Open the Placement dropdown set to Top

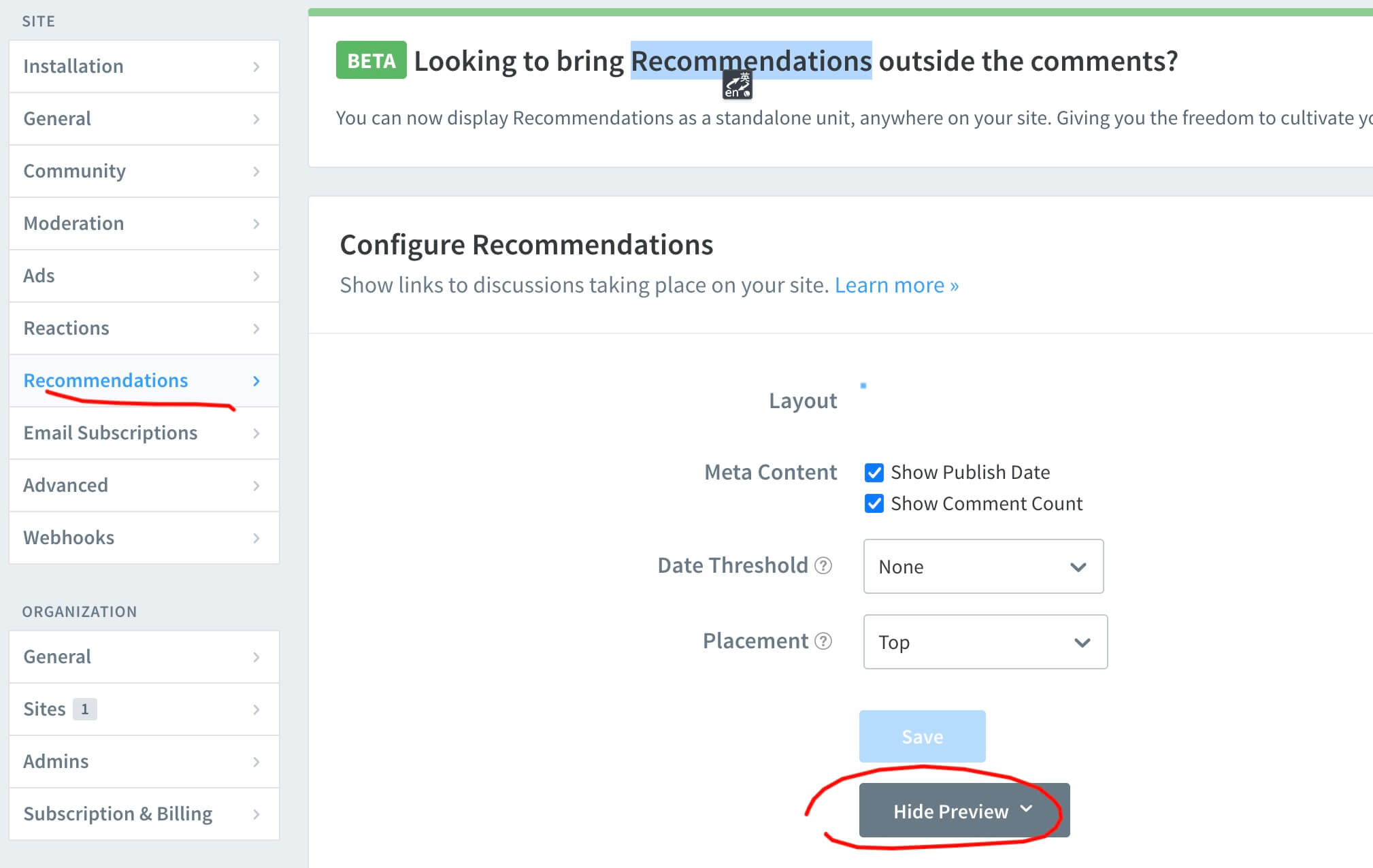pos(985,642)
